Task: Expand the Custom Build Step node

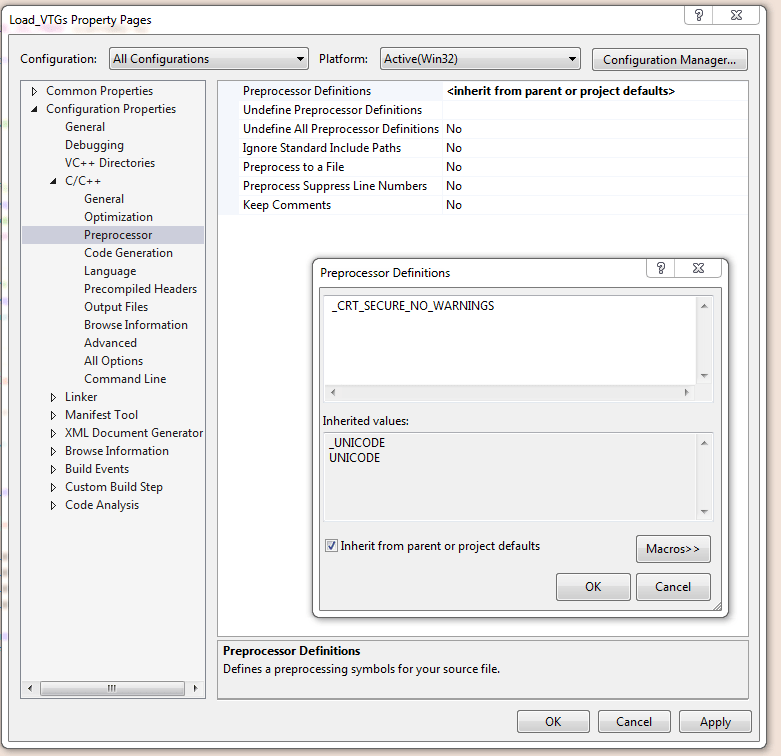Action: coord(53,487)
